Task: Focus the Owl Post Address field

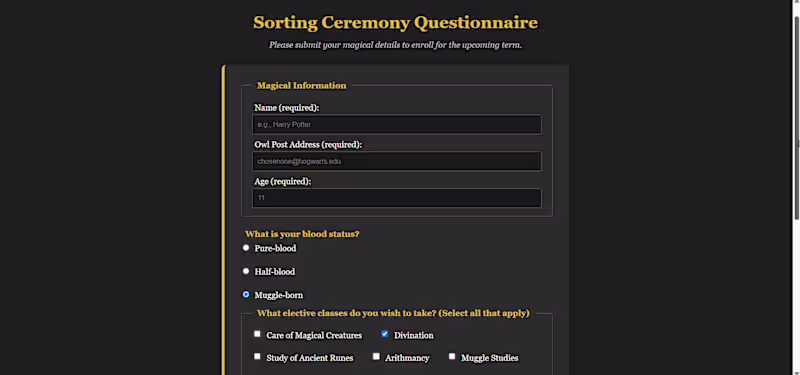Action: tap(396, 161)
